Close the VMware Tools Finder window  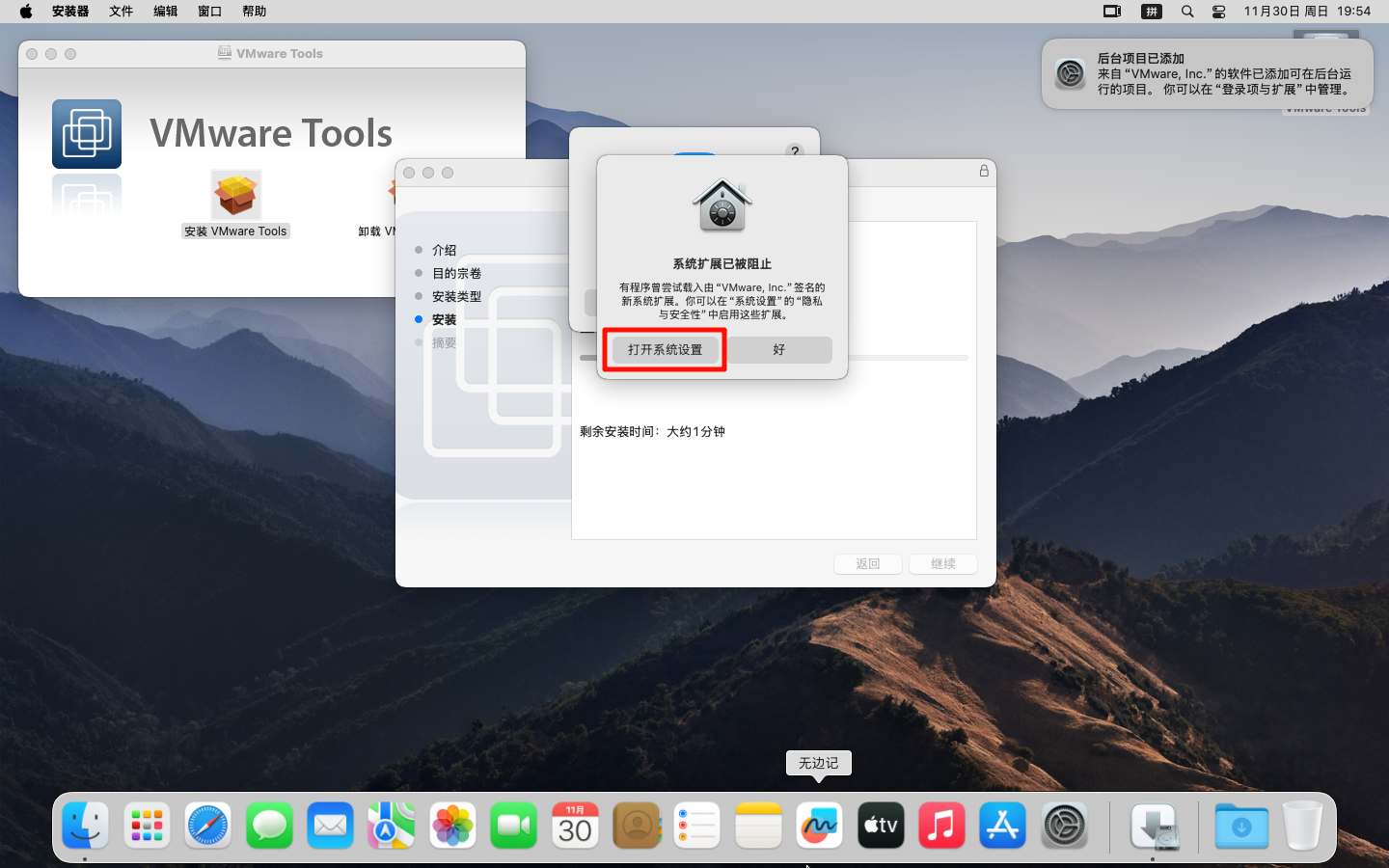click(x=32, y=54)
